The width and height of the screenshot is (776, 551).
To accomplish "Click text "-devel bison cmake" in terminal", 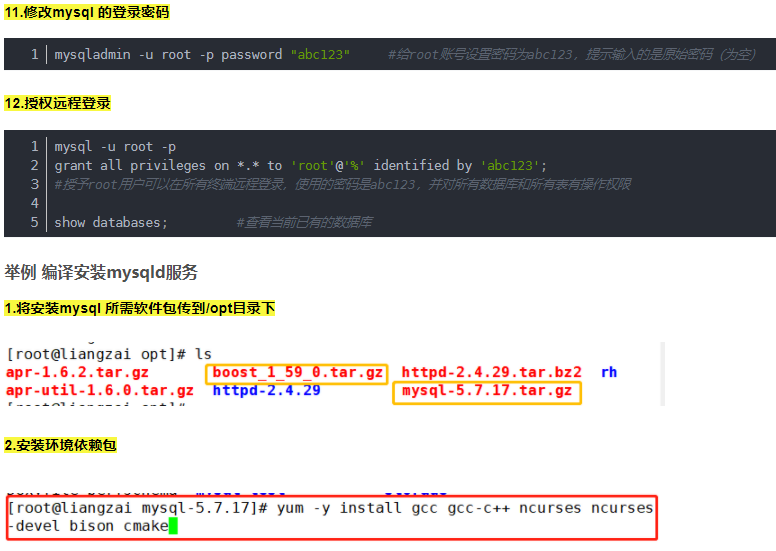I will click(88, 526).
